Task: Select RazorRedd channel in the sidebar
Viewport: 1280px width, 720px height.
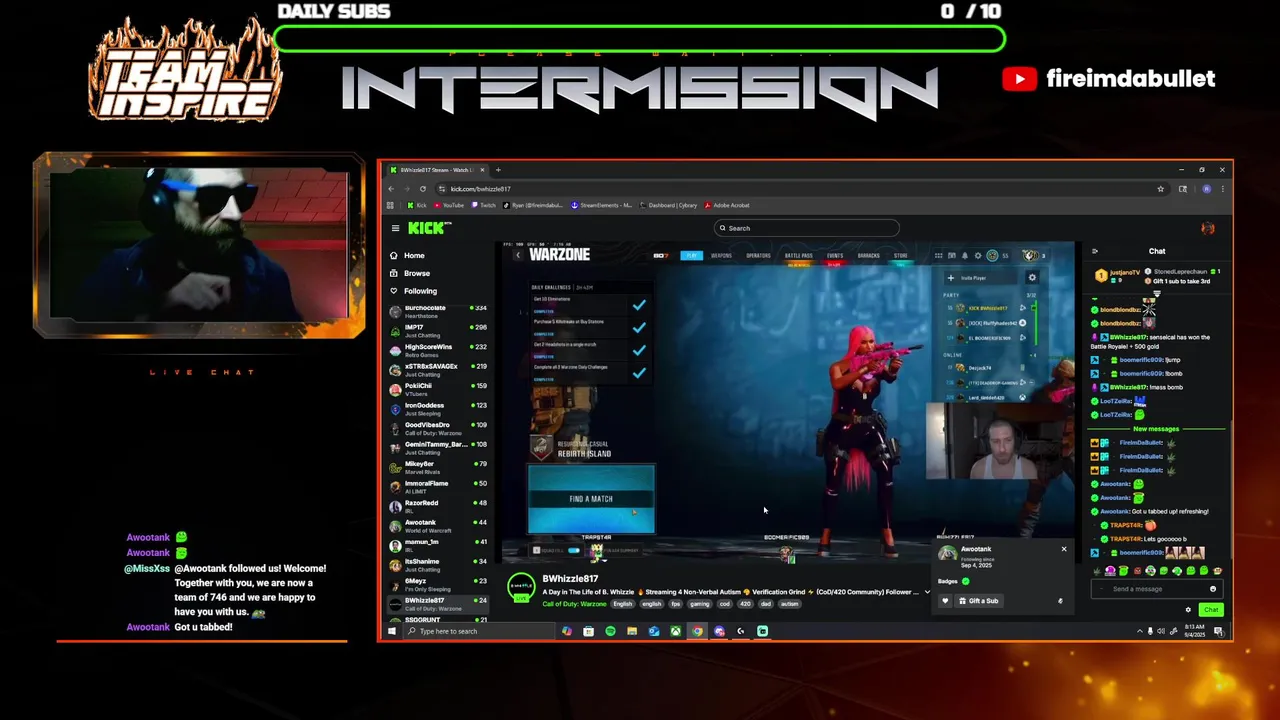Action: (x=438, y=506)
